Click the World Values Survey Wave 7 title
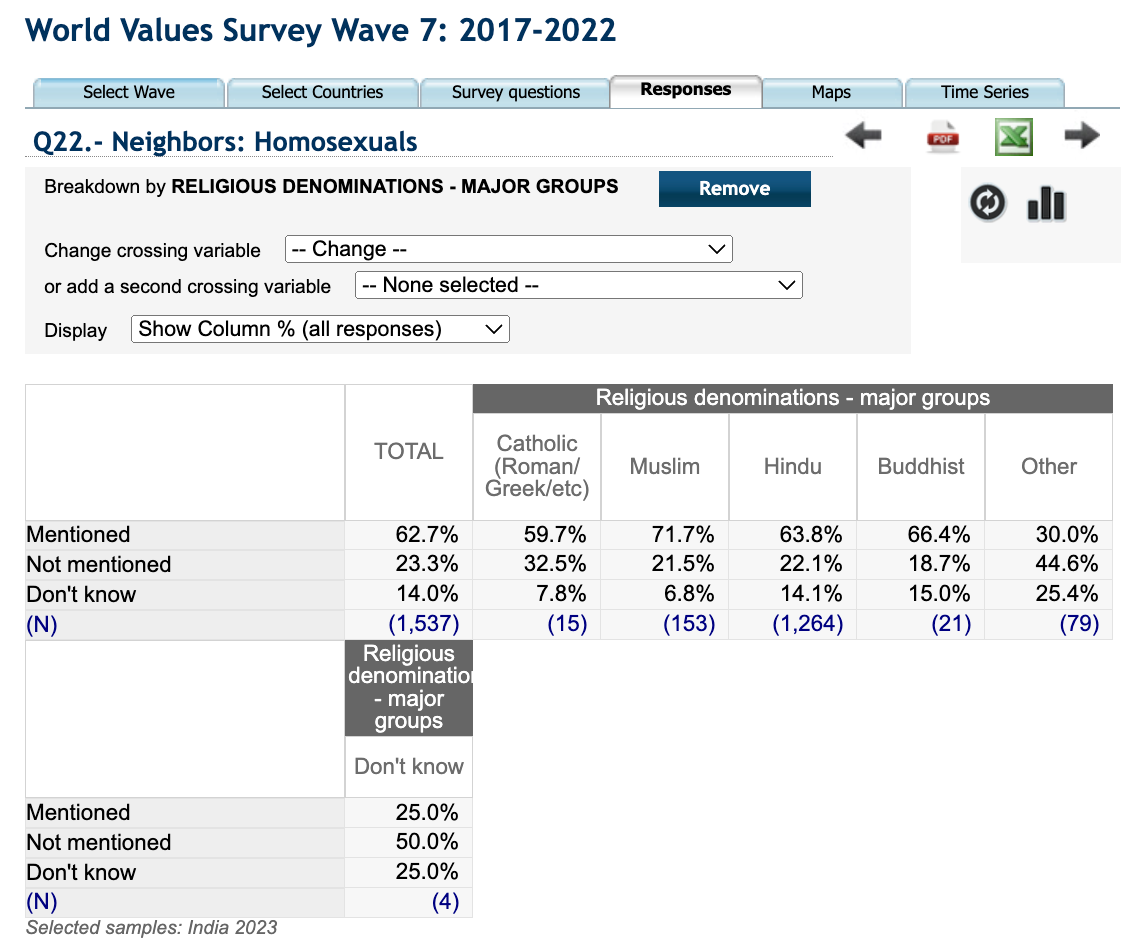This screenshot has width=1130, height=950. point(321,31)
